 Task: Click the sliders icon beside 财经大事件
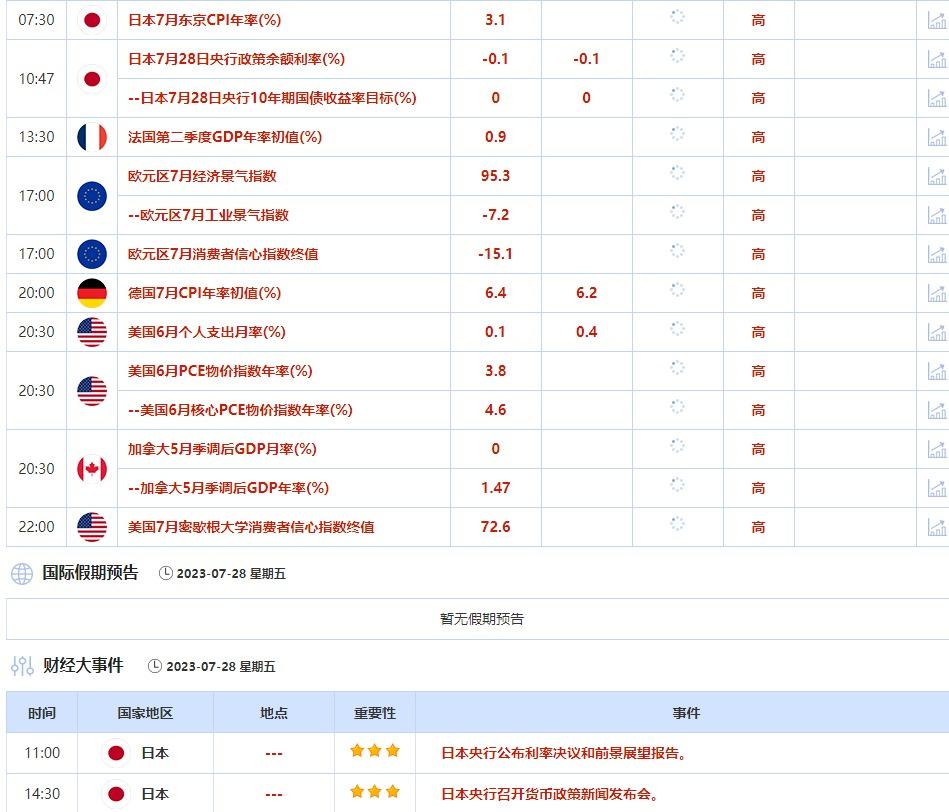(x=22, y=666)
